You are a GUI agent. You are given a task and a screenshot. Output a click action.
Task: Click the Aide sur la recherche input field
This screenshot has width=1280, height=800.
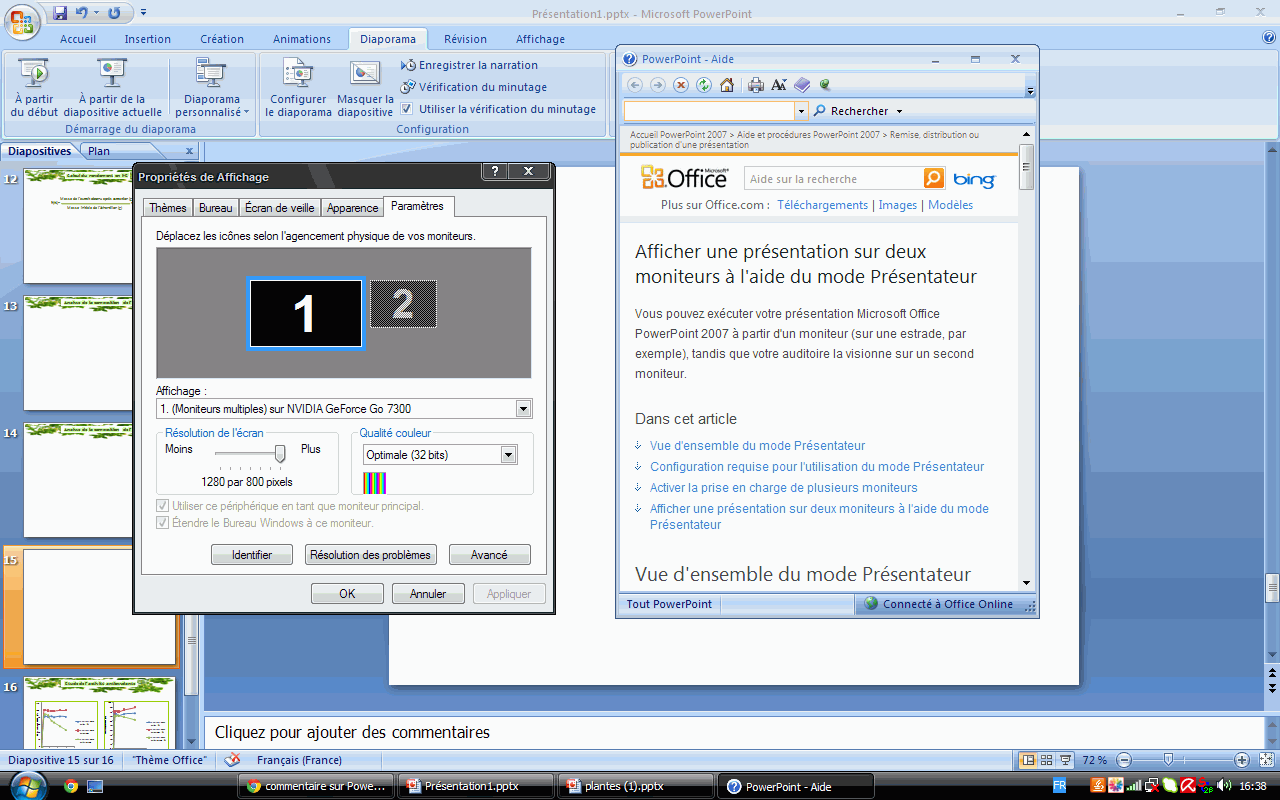[834, 179]
